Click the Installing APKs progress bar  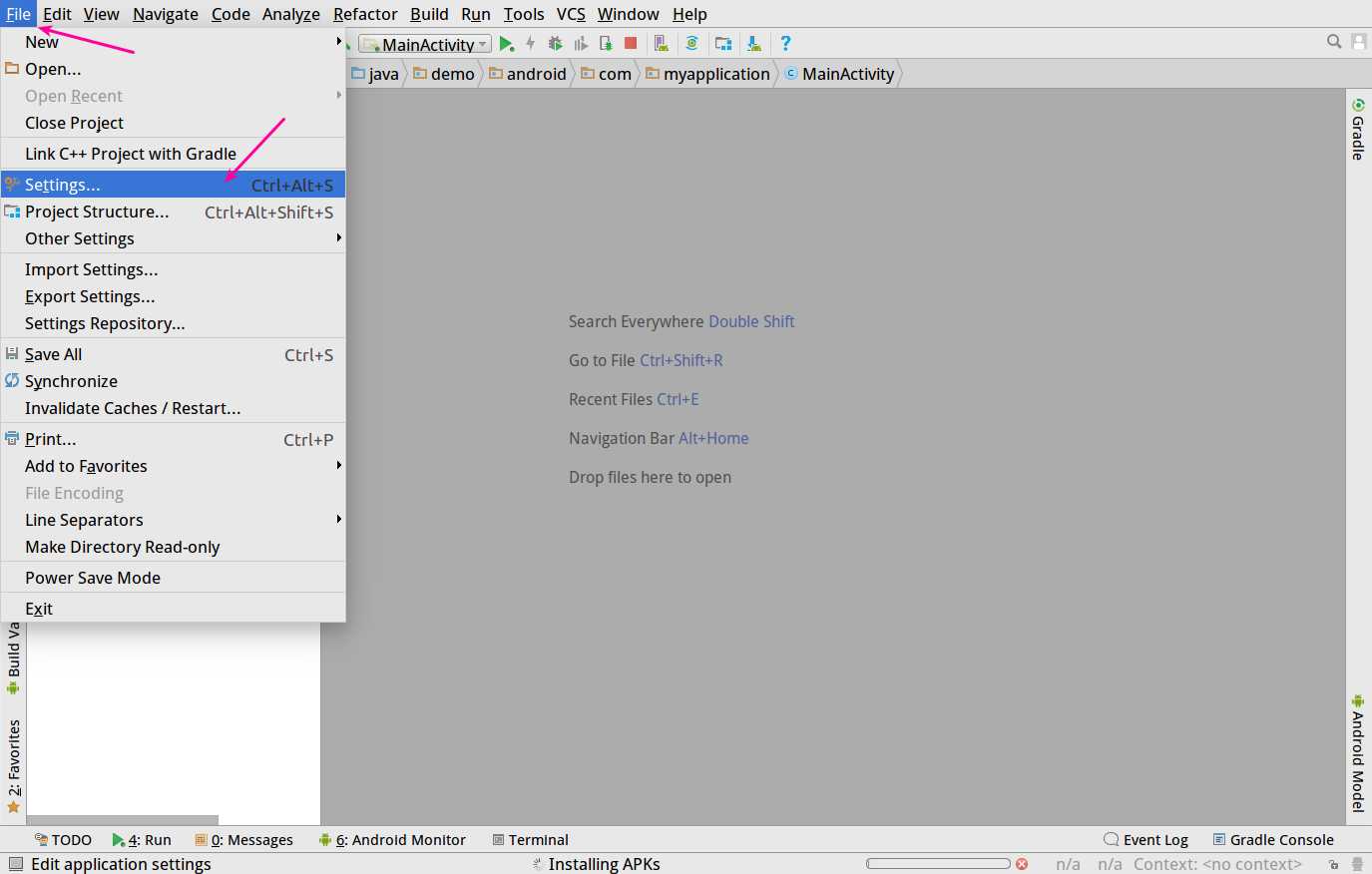(x=939, y=864)
